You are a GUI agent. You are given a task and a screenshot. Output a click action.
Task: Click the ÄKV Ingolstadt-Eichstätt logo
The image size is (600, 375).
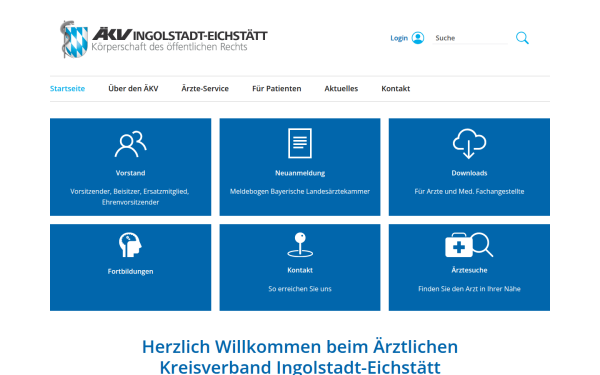(x=164, y=39)
